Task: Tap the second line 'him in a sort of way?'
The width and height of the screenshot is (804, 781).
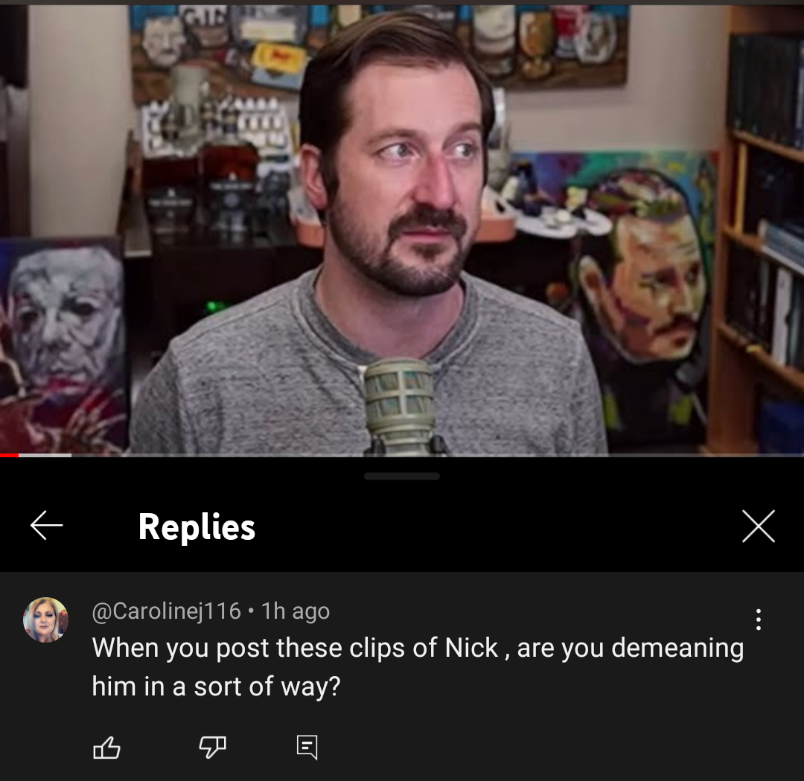Action: 216,687
